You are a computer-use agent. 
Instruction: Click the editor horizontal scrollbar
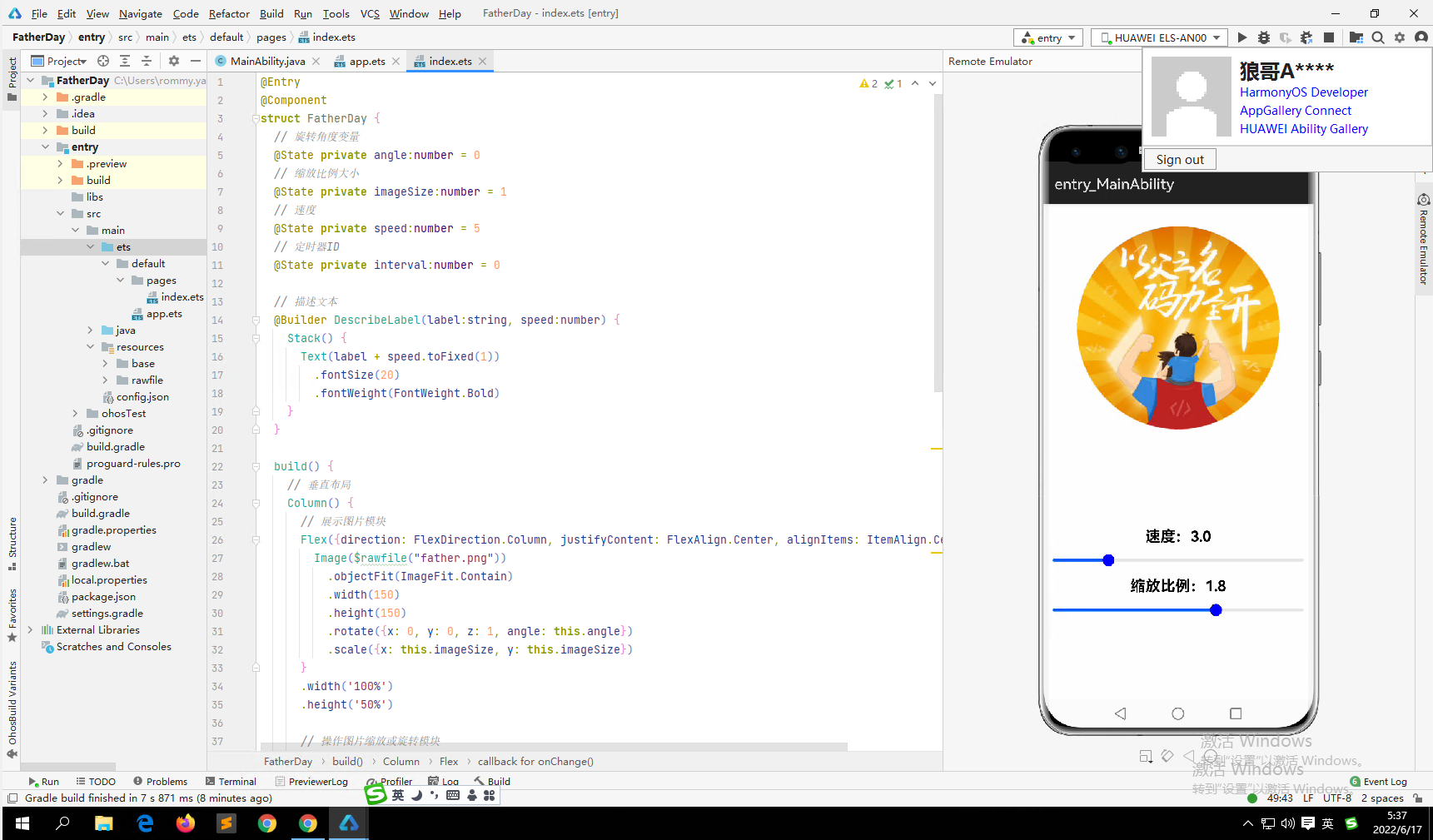click(x=554, y=746)
